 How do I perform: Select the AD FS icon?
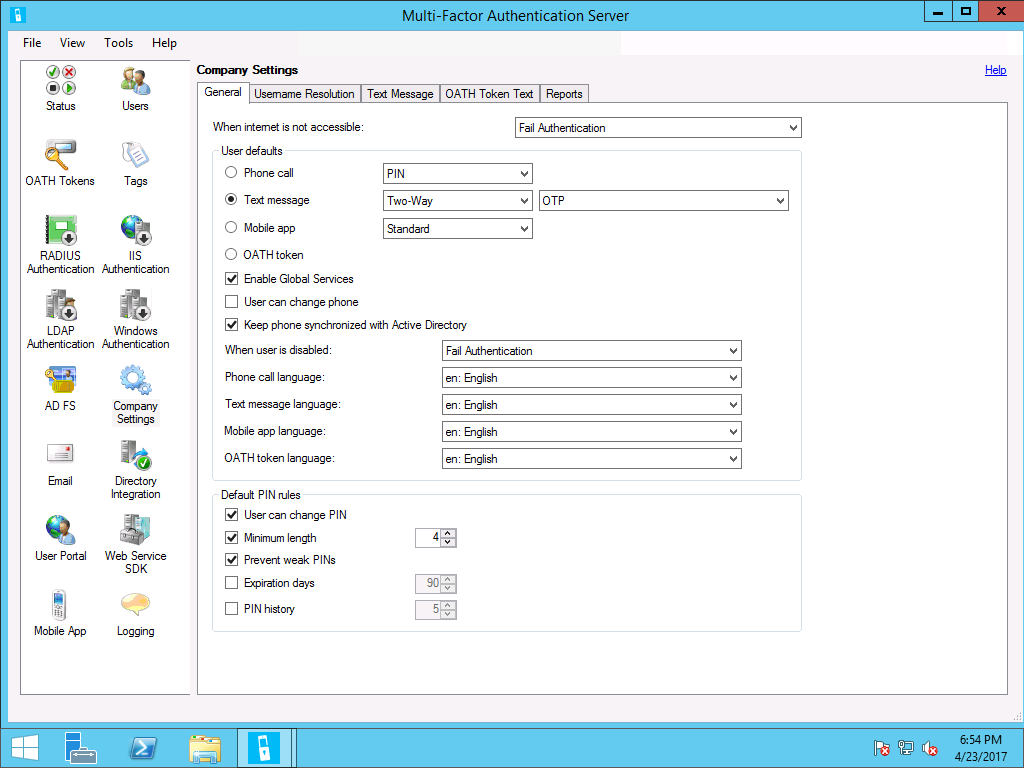pyautogui.click(x=60, y=381)
